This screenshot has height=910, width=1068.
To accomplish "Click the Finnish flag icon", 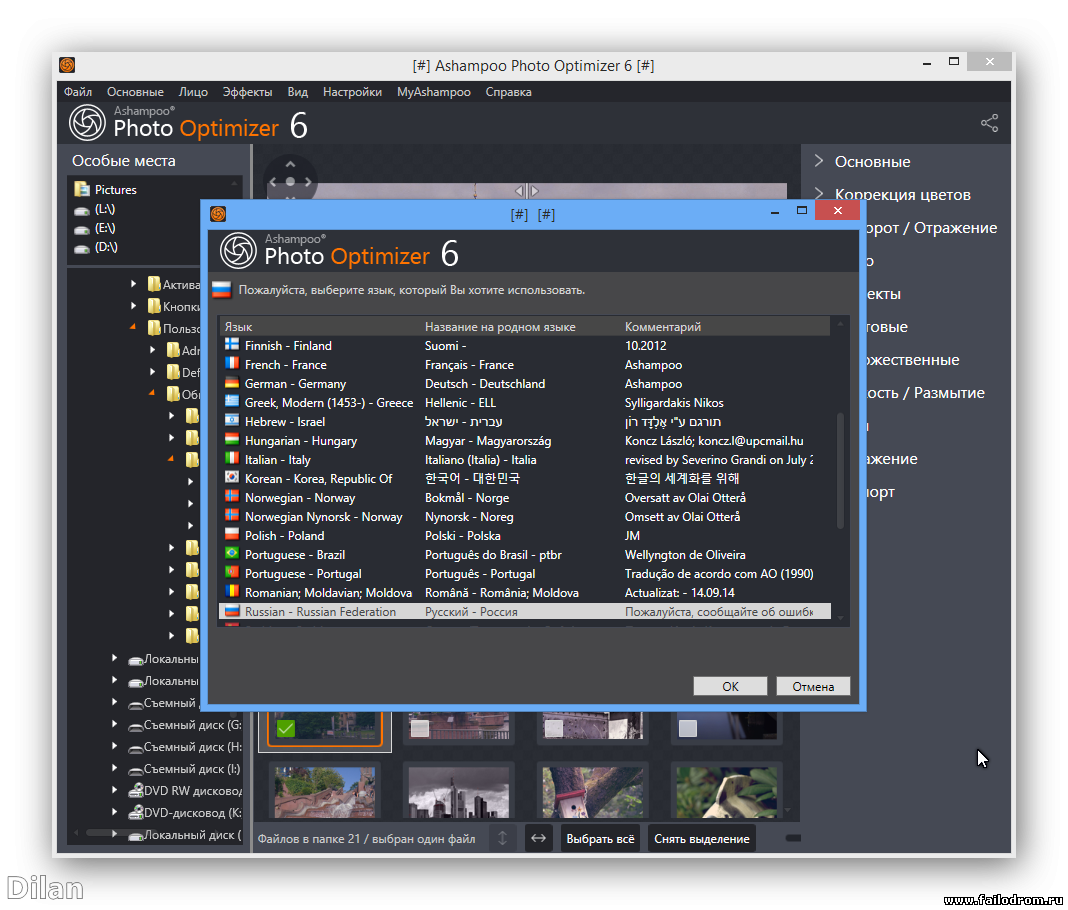I will pos(232,345).
